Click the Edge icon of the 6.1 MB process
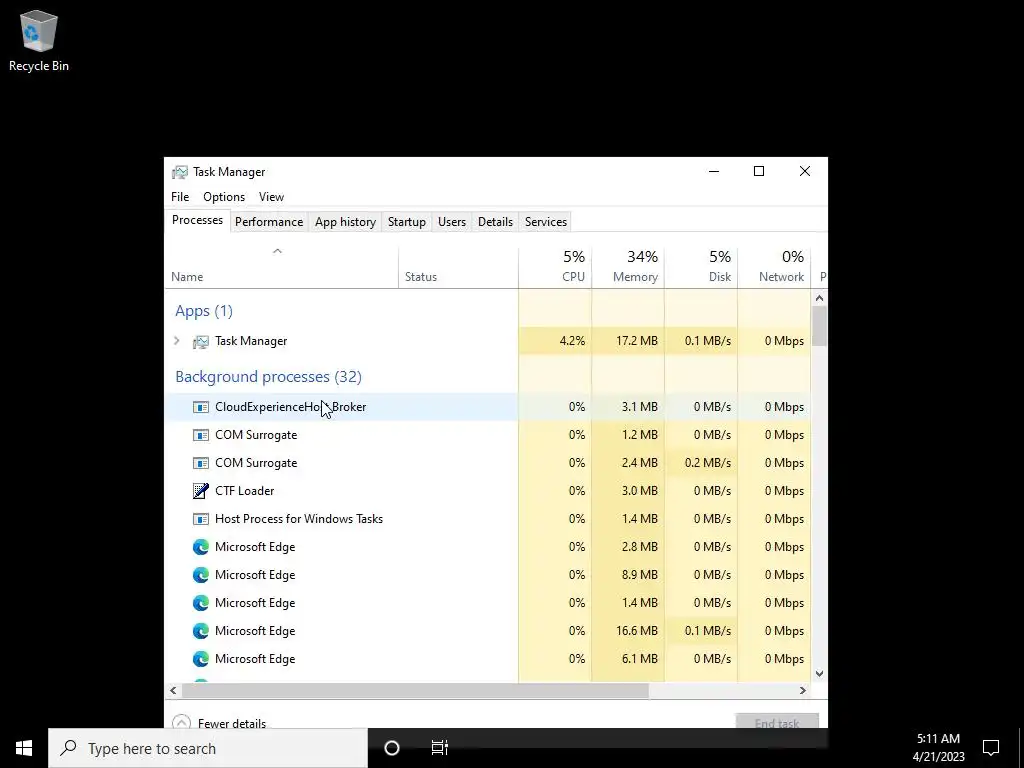 point(200,659)
